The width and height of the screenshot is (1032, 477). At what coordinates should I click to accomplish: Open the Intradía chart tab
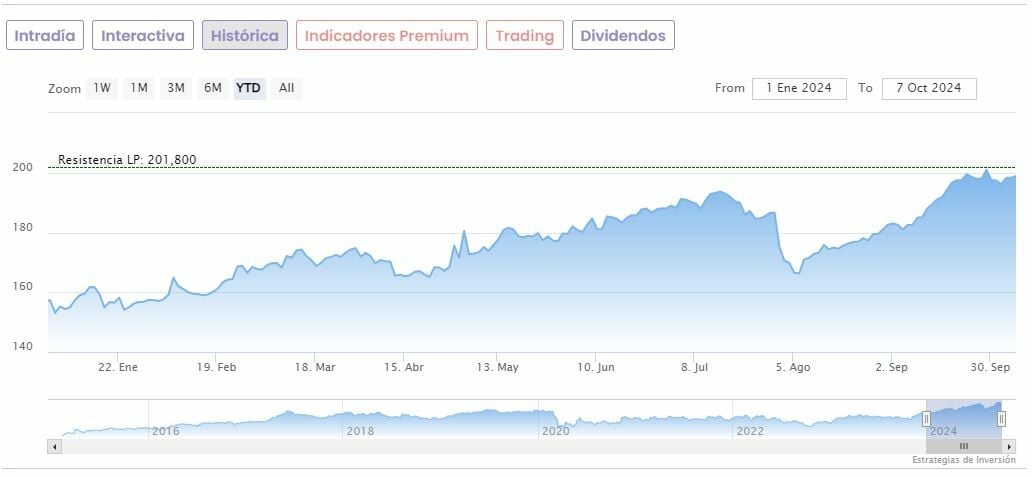click(45, 36)
